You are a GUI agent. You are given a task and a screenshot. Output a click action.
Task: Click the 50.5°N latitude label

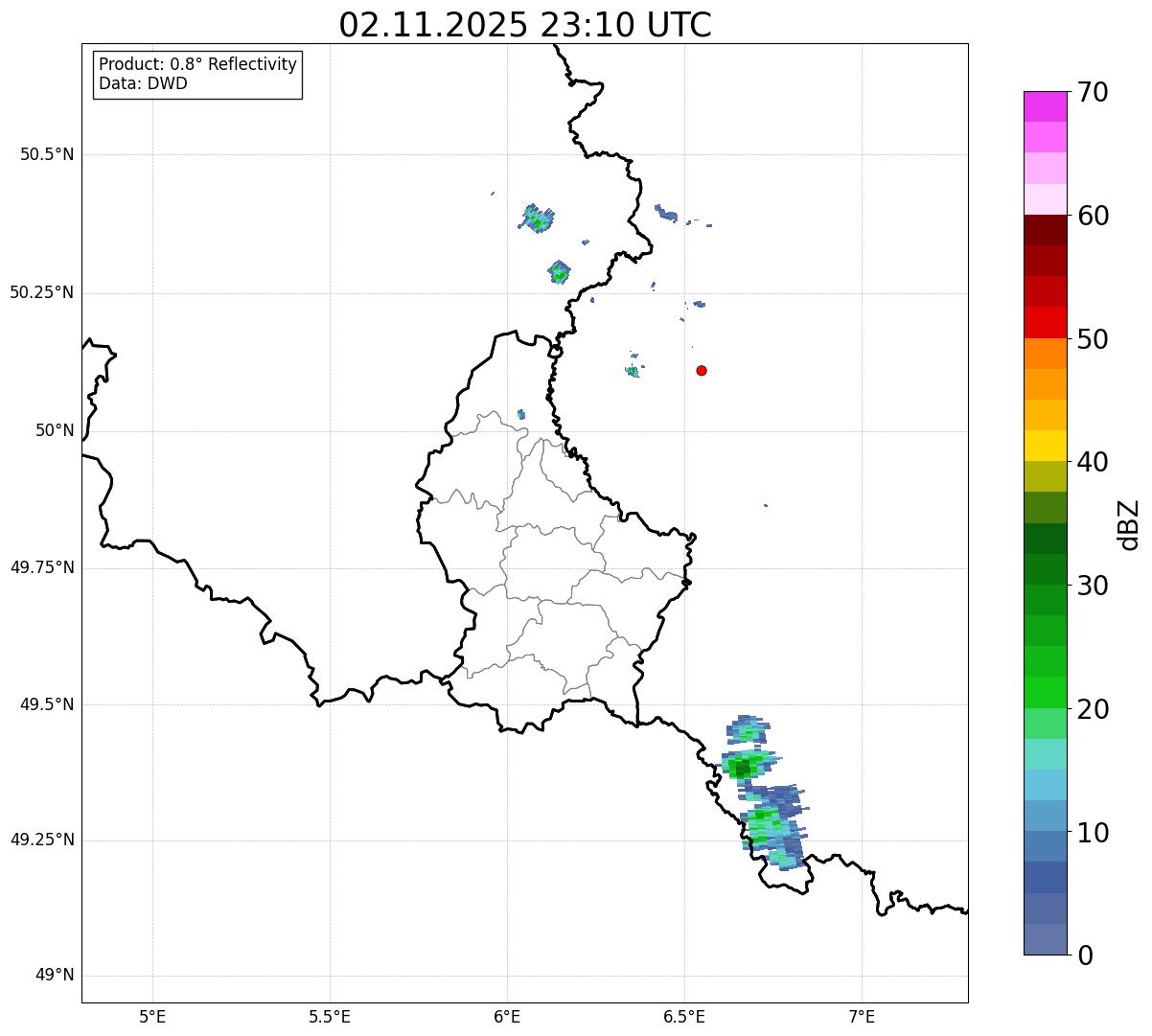46,154
